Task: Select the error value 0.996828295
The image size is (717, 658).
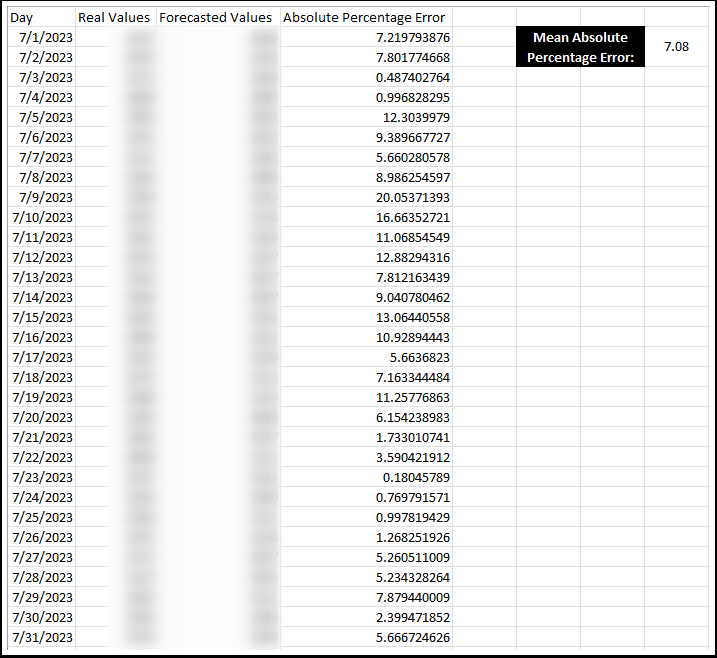Action: (366, 97)
